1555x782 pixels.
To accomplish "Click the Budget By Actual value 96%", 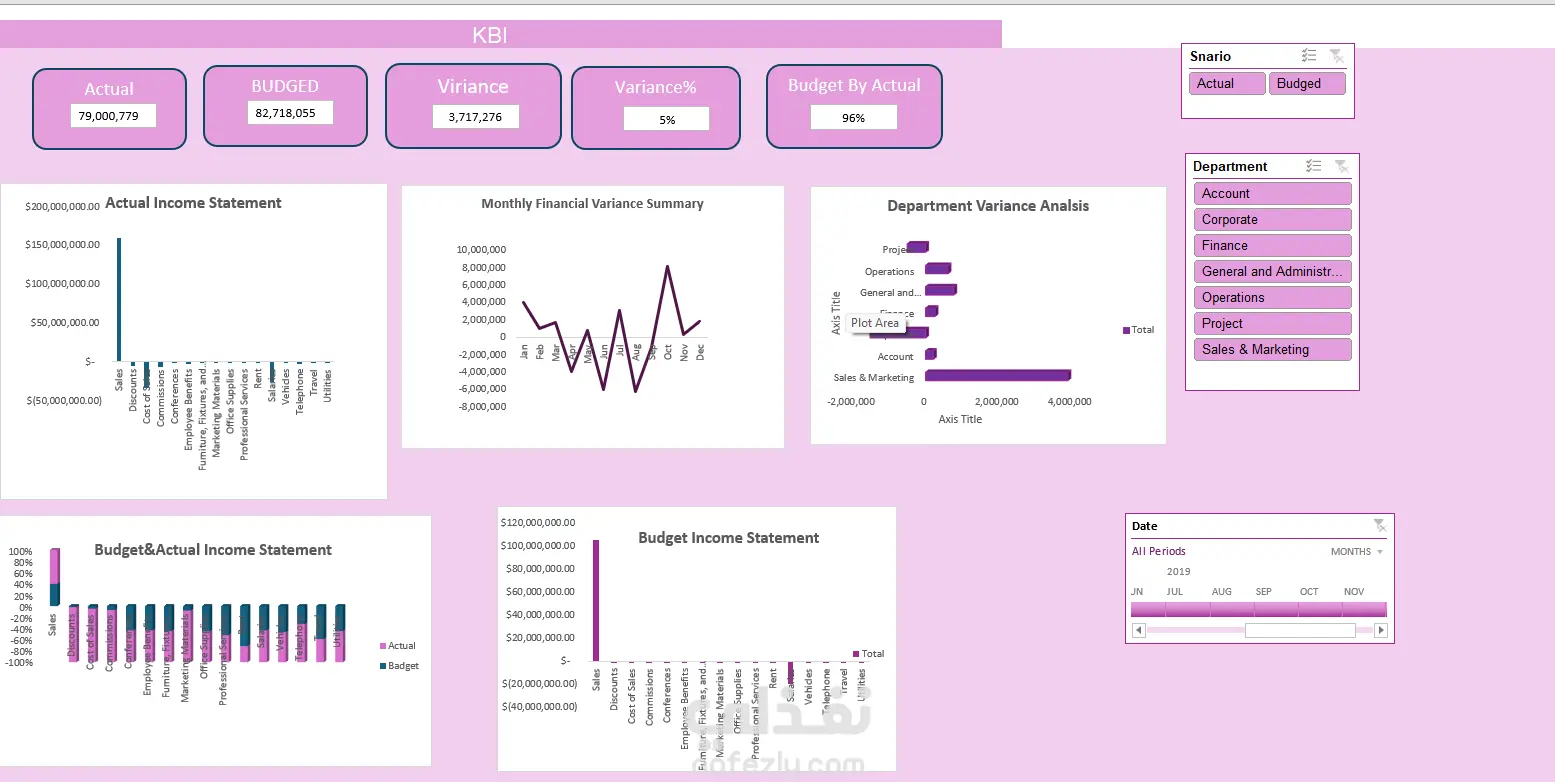I will click(853, 117).
